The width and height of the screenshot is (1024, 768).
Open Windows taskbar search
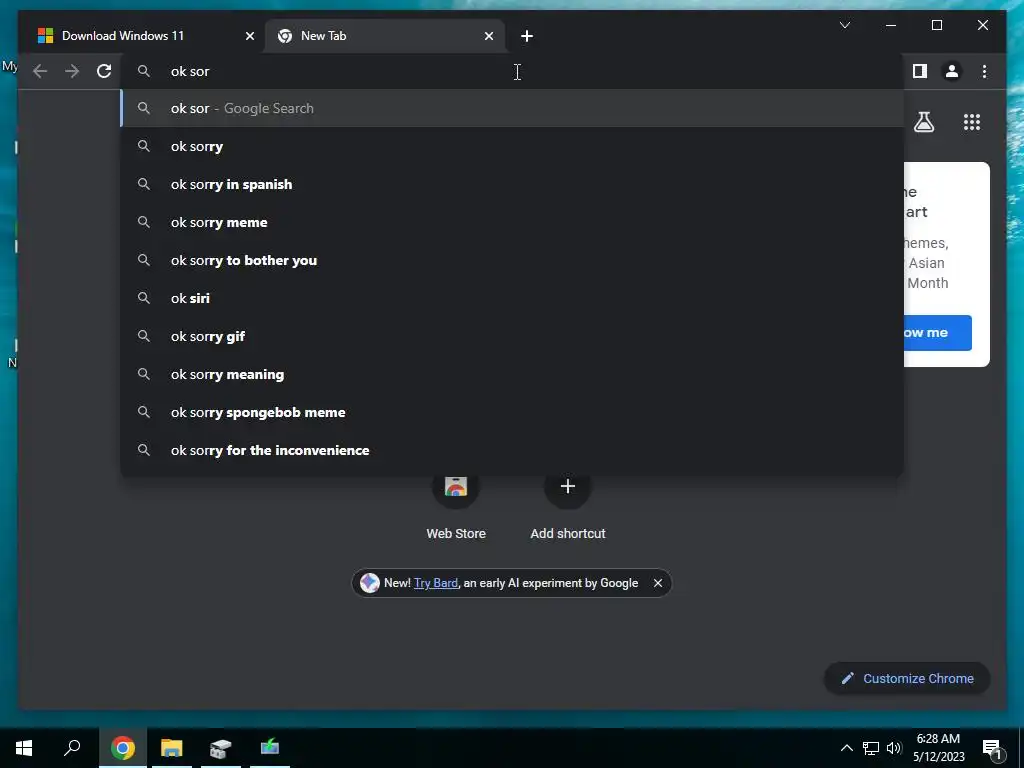(72, 748)
